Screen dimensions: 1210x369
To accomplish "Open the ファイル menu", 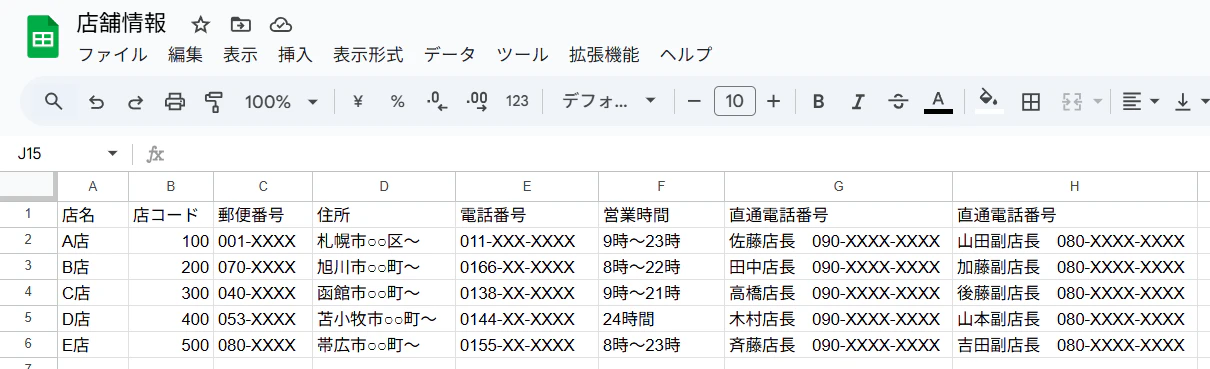I will pos(113,54).
